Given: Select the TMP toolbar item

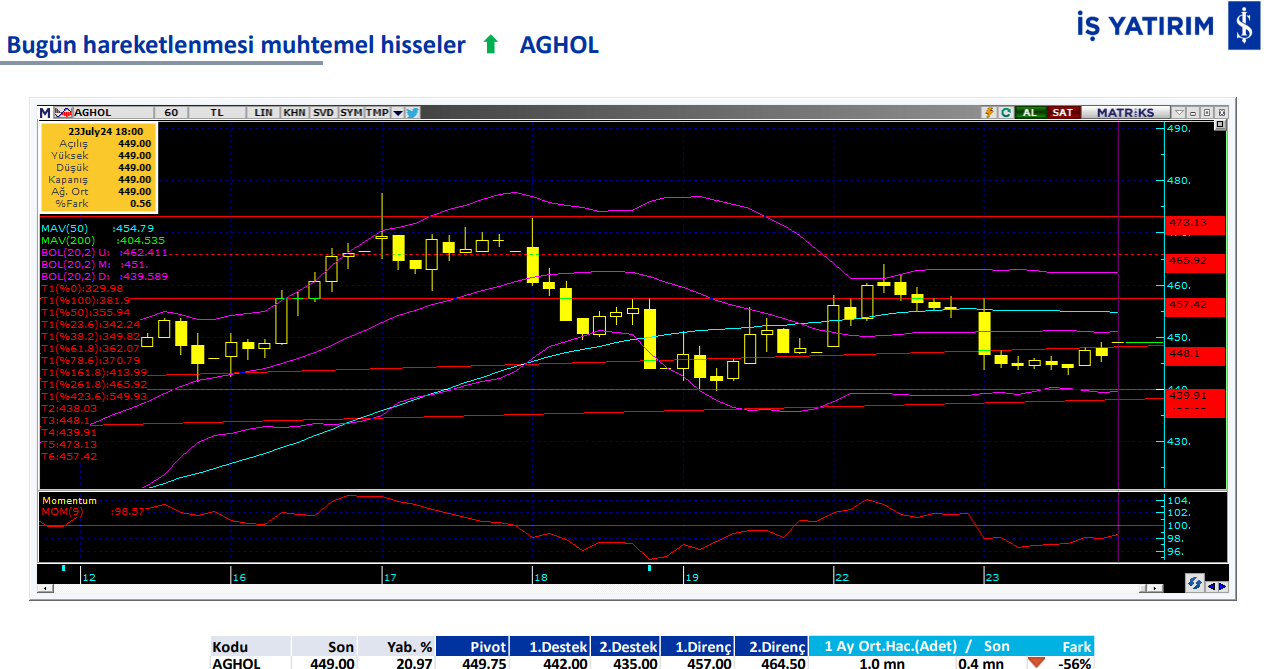Looking at the screenshot, I should click(x=377, y=113).
